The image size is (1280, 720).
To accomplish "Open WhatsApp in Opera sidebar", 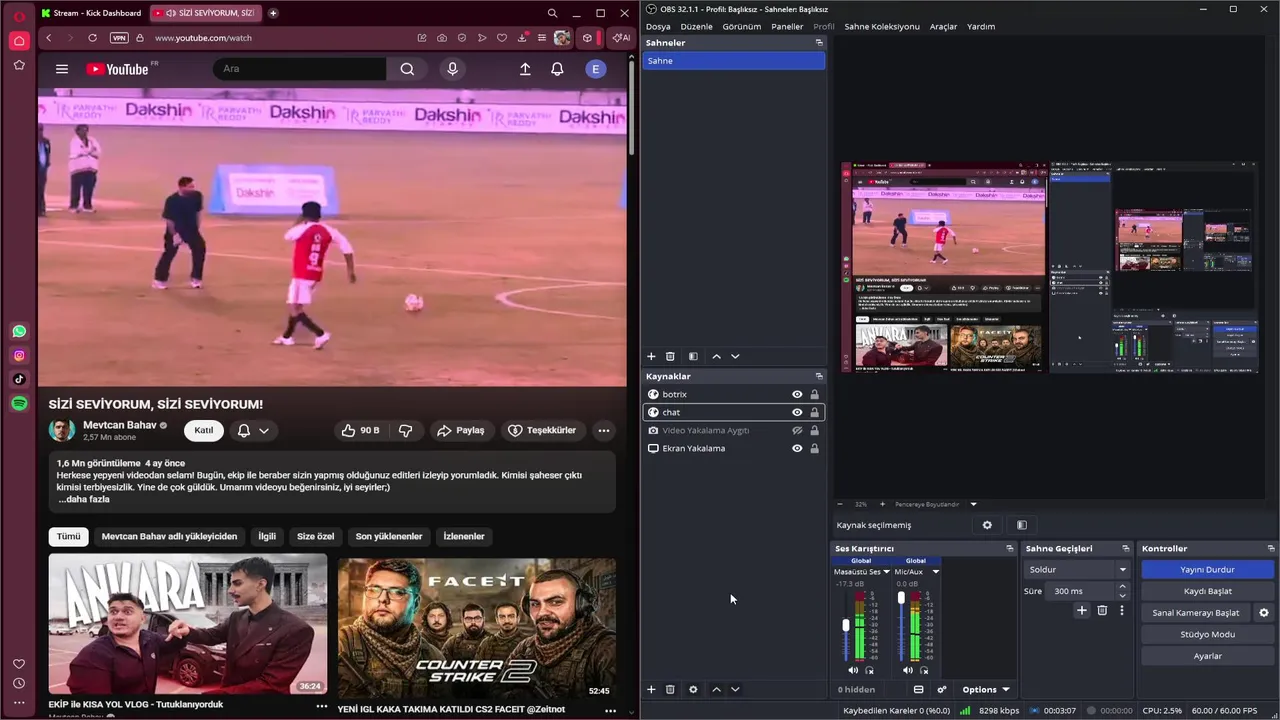I will [x=19, y=331].
